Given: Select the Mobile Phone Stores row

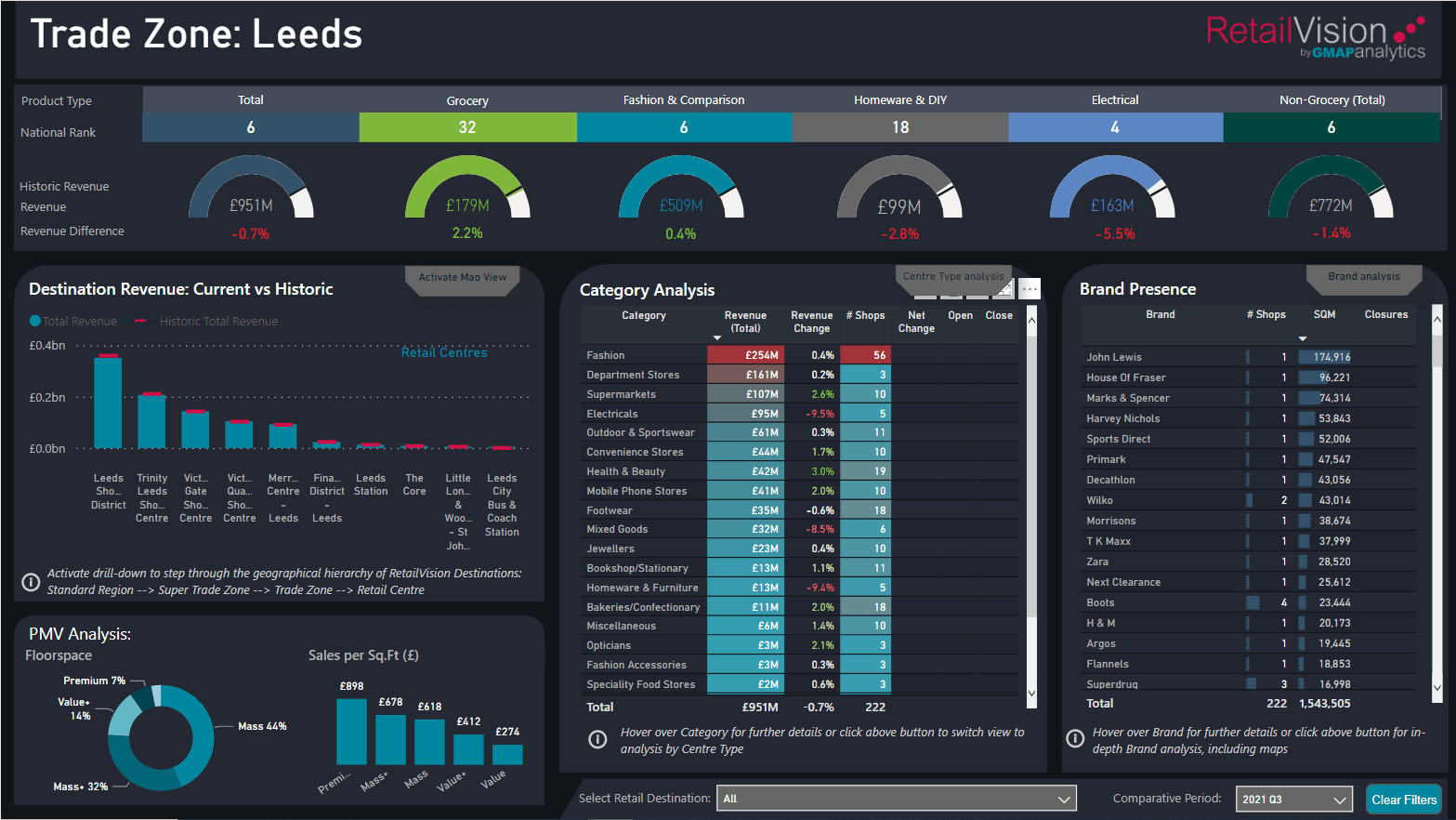Looking at the screenshot, I should pos(799,491).
